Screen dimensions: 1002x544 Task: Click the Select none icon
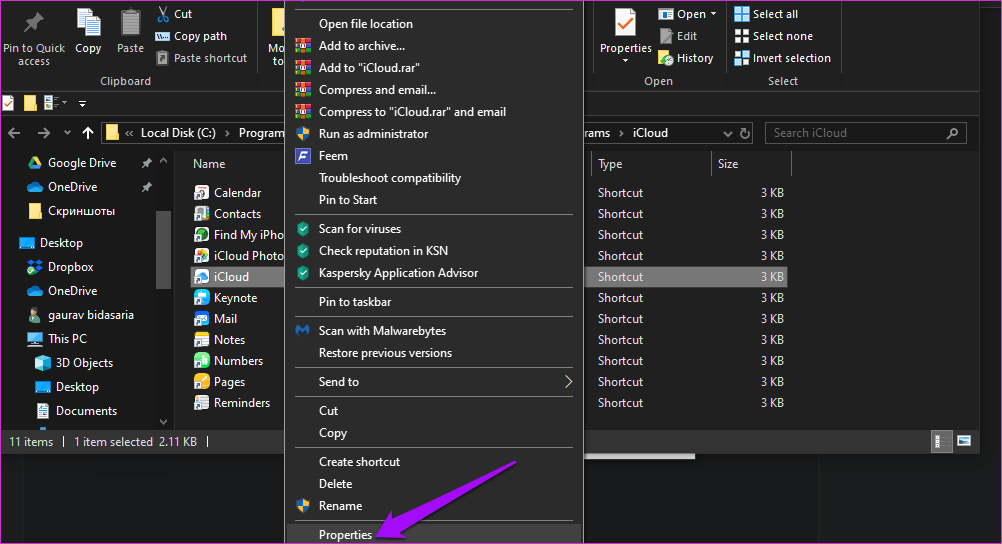[741, 36]
